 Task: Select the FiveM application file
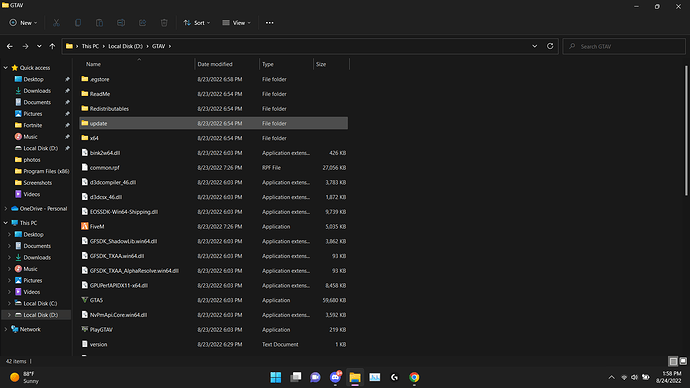[x=213, y=227]
